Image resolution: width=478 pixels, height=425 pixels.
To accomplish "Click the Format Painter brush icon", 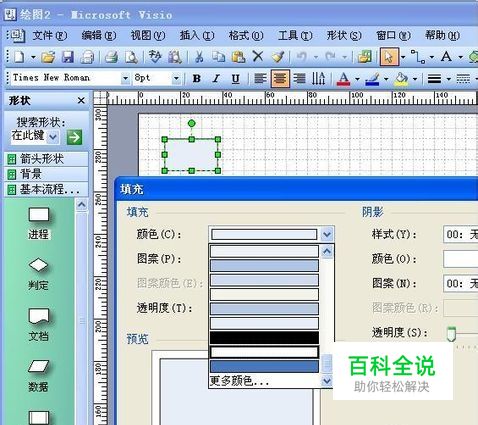I will point(278,57).
